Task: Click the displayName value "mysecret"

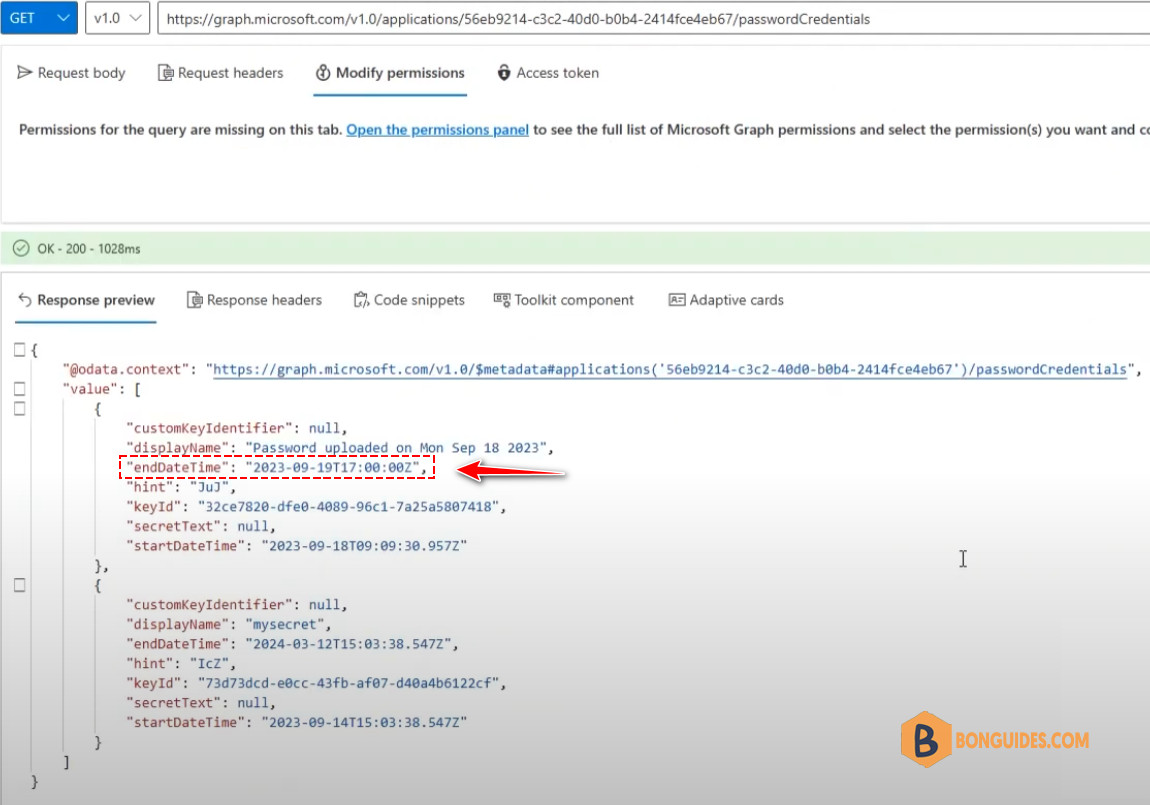Action: click(285, 625)
